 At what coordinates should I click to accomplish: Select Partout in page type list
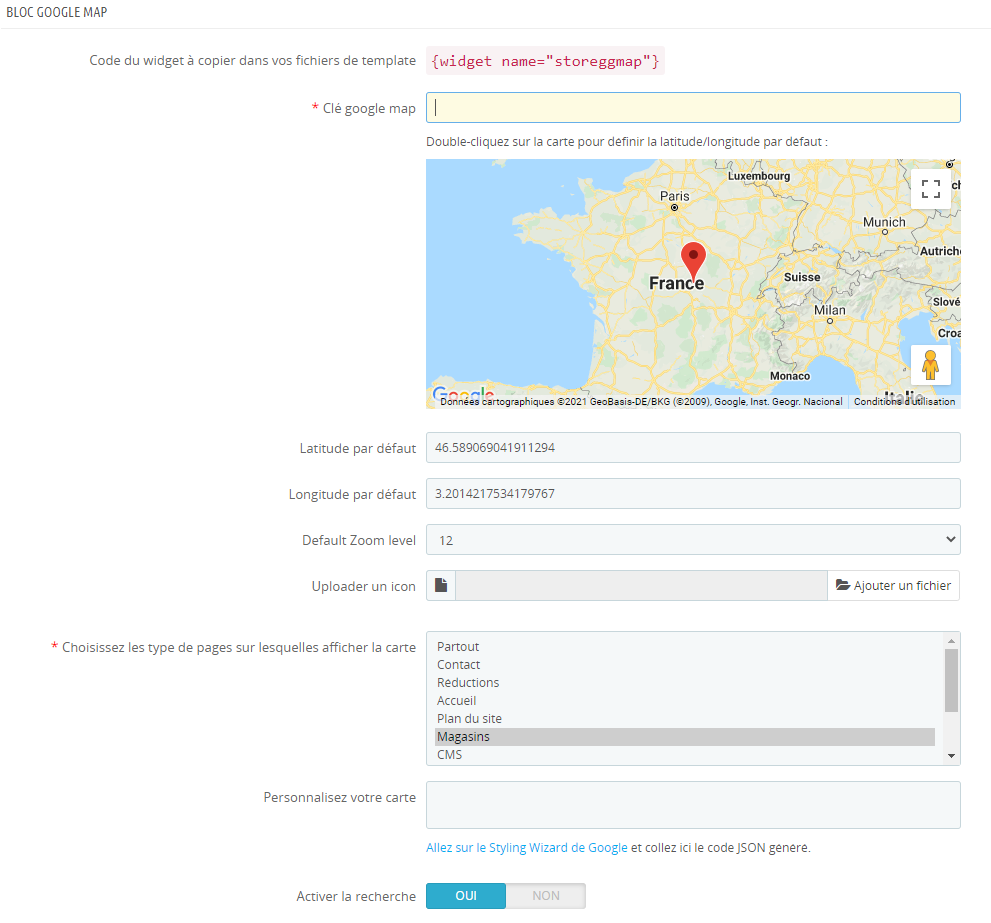pyautogui.click(x=685, y=647)
